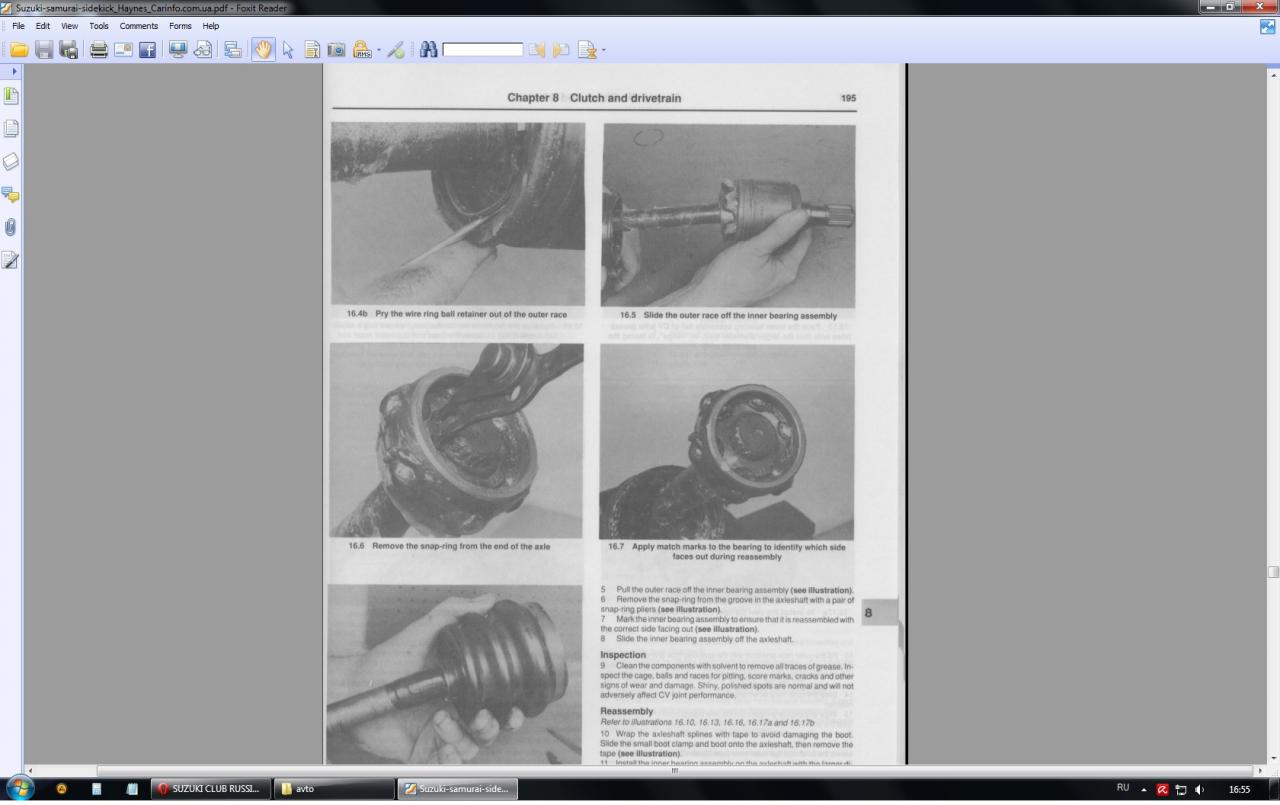
Task: Open the avto folder taskbar button
Action: [333, 789]
